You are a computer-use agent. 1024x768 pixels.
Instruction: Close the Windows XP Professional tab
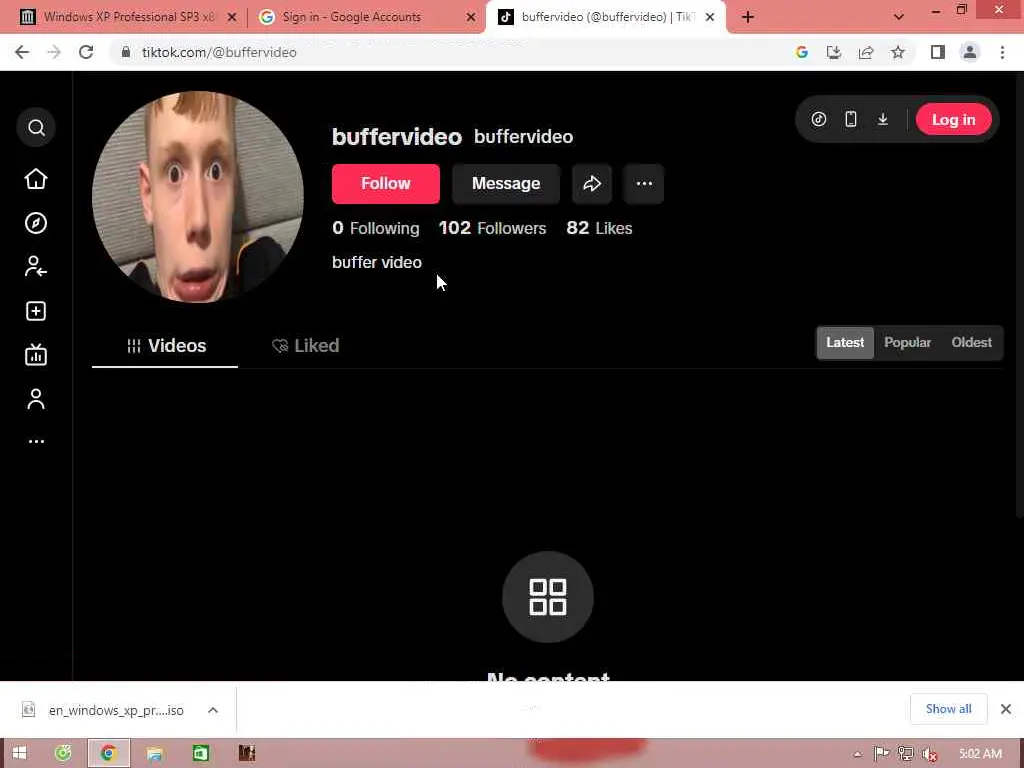[x=232, y=18]
